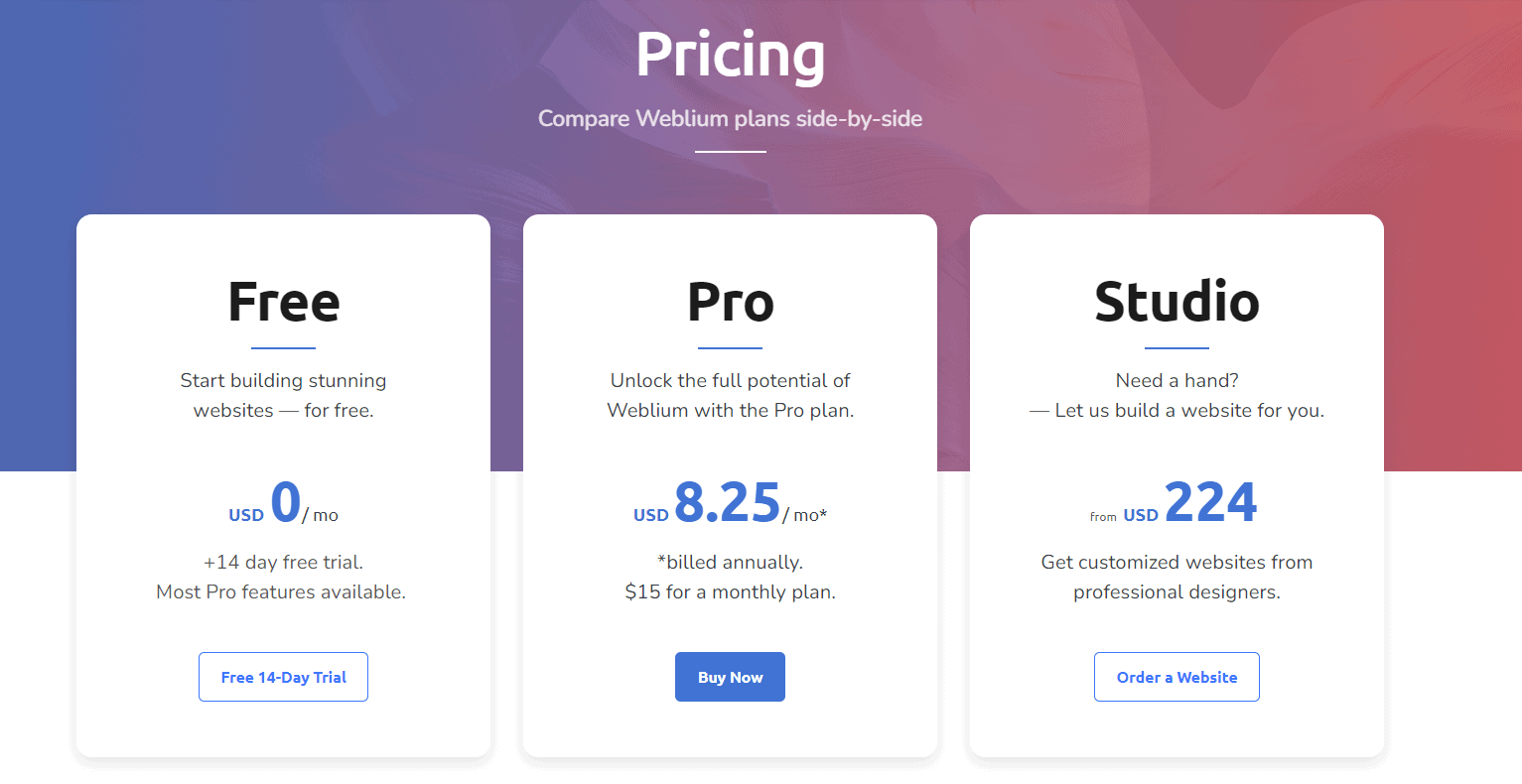Click 'Start building stunning websites' description

click(284, 395)
